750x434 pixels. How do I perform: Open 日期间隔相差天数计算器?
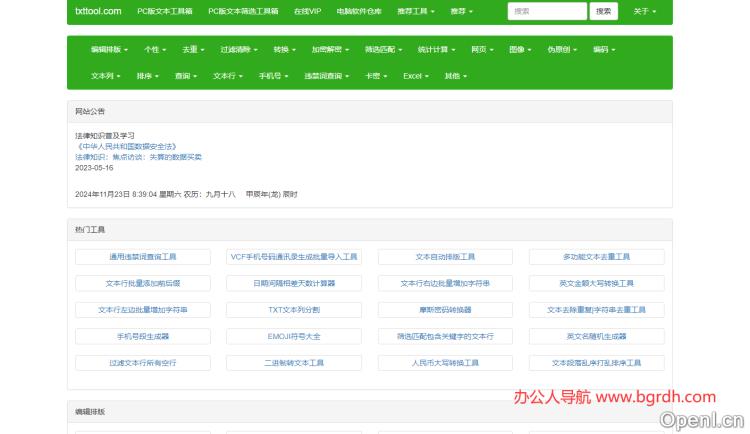click(294, 283)
